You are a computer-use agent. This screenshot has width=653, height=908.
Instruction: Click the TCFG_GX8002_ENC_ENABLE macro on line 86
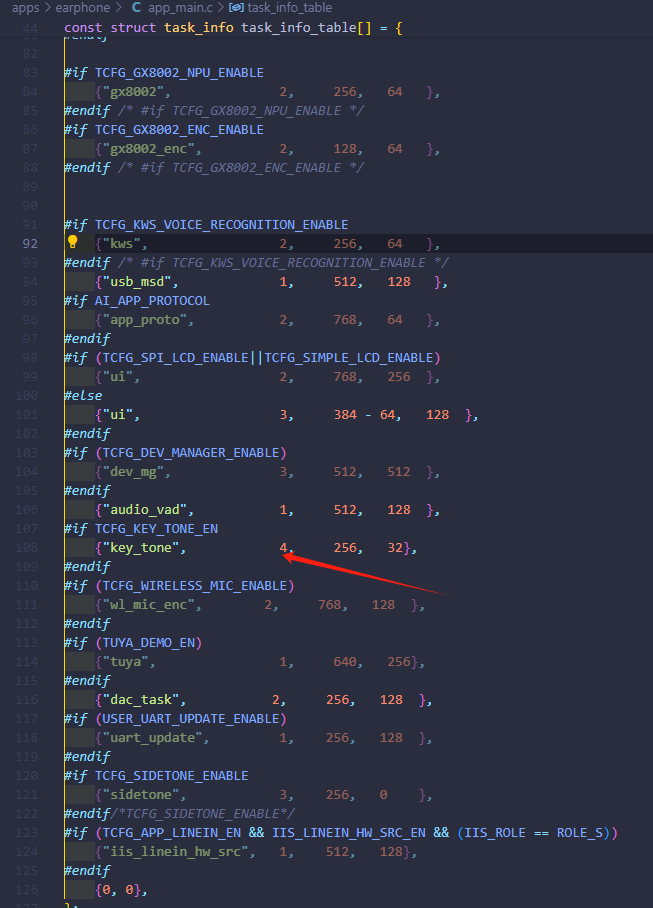coord(179,129)
